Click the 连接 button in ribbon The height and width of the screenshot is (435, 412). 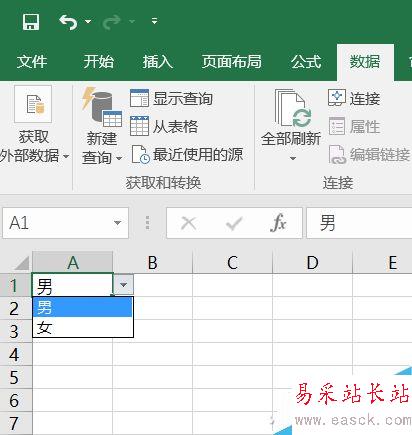354,98
